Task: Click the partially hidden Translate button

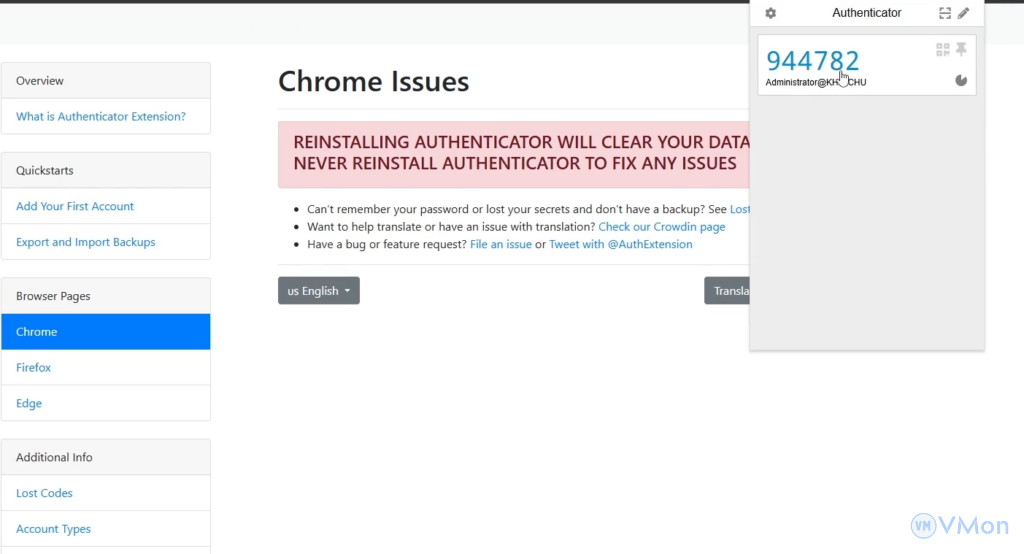Action: point(727,291)
